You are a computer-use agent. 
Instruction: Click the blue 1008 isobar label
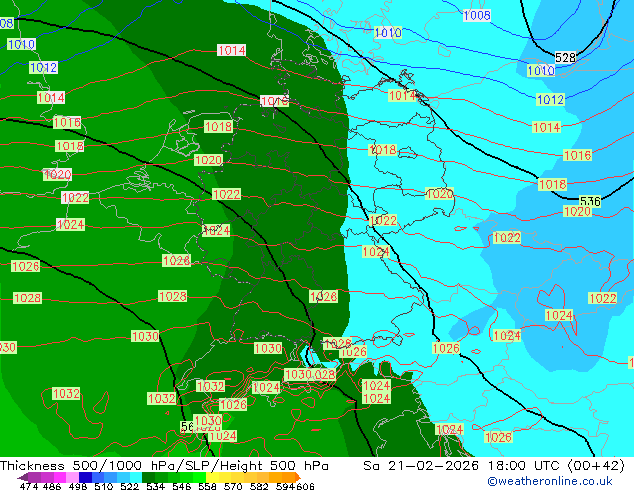(477, 15)
